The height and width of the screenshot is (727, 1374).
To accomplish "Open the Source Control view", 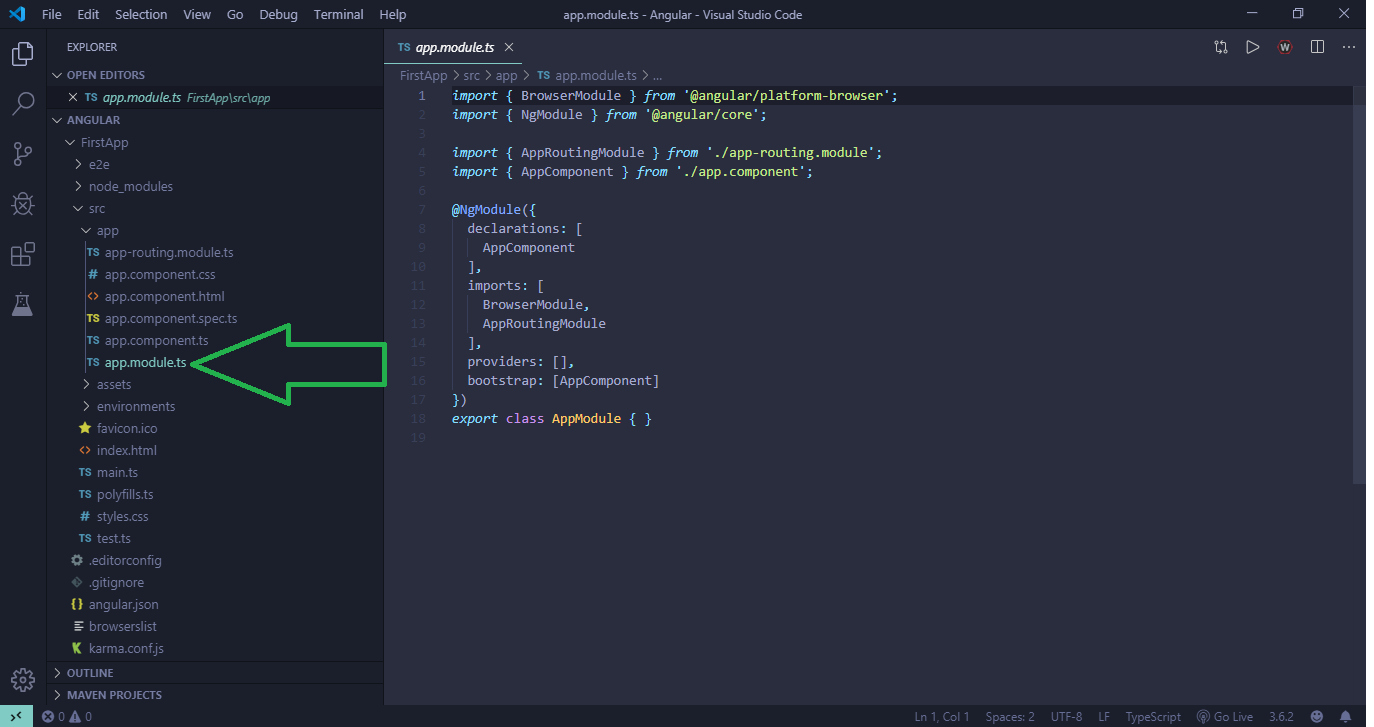I will tap(22, 154).
